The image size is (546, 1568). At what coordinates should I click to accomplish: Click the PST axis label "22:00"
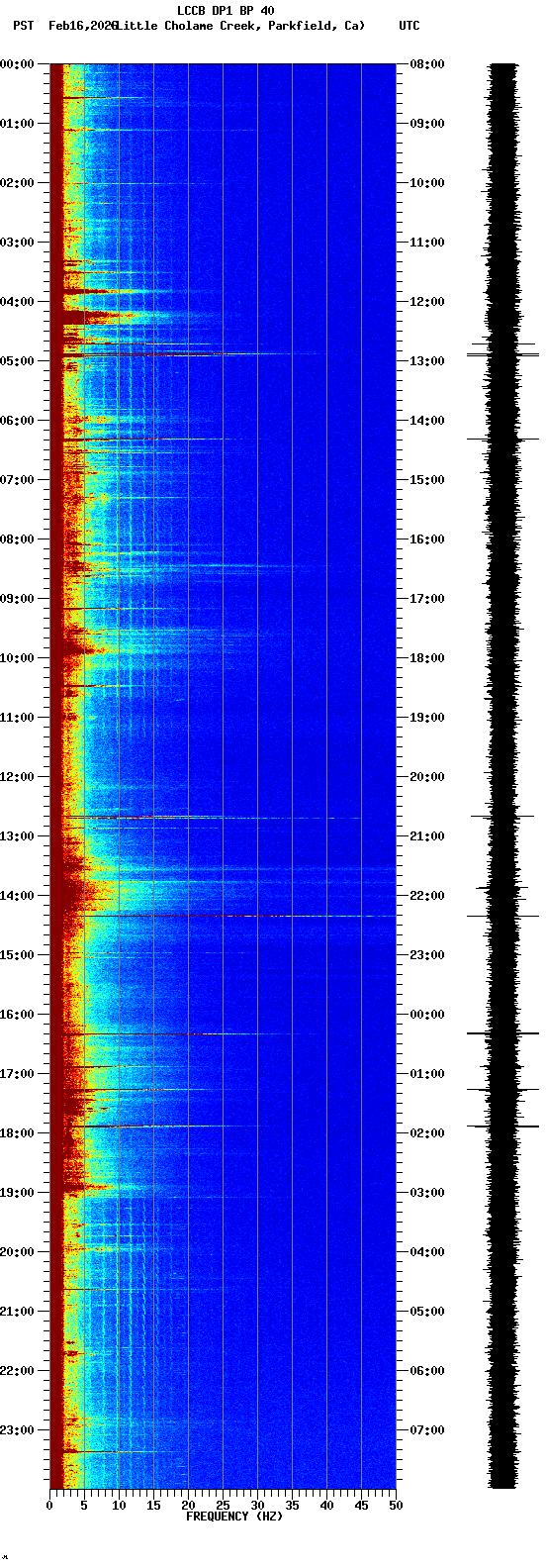pos(17,1371)
